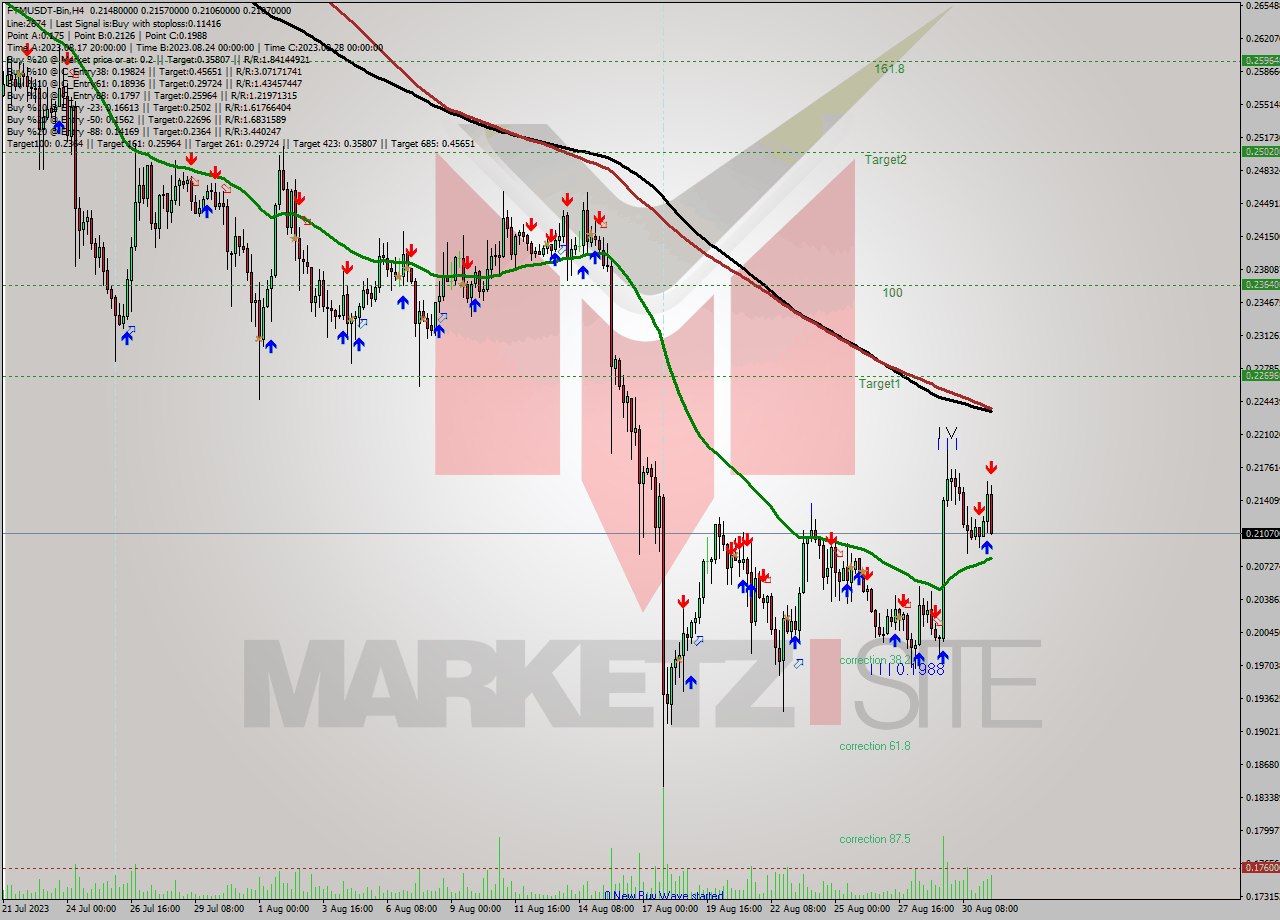This screenshot has height=920, width=1280.
Task: Click the red sell arrow above the latest candle
Action: click(x=991, y=467)
